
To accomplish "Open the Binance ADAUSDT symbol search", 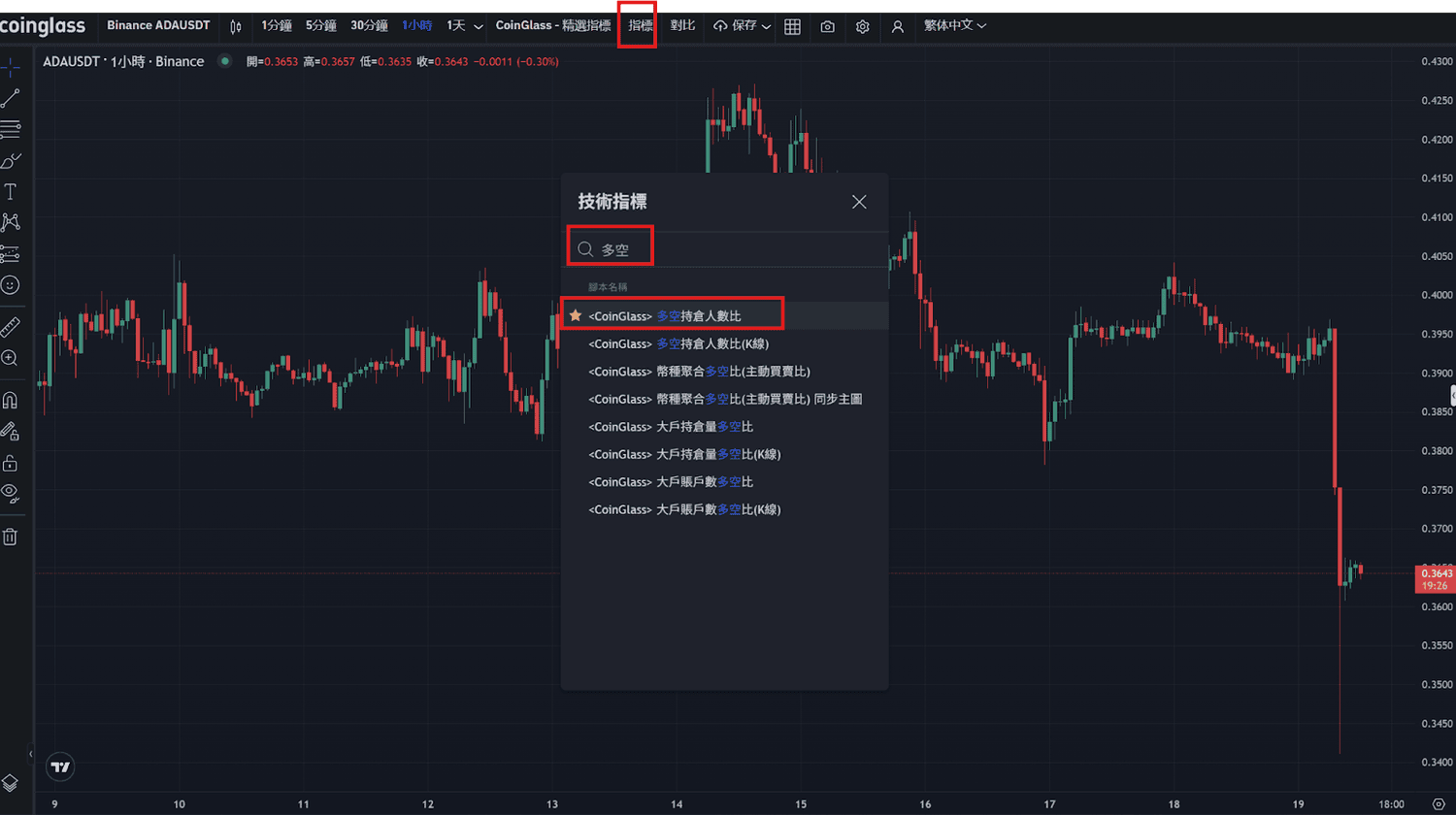I will coord(158,25).
